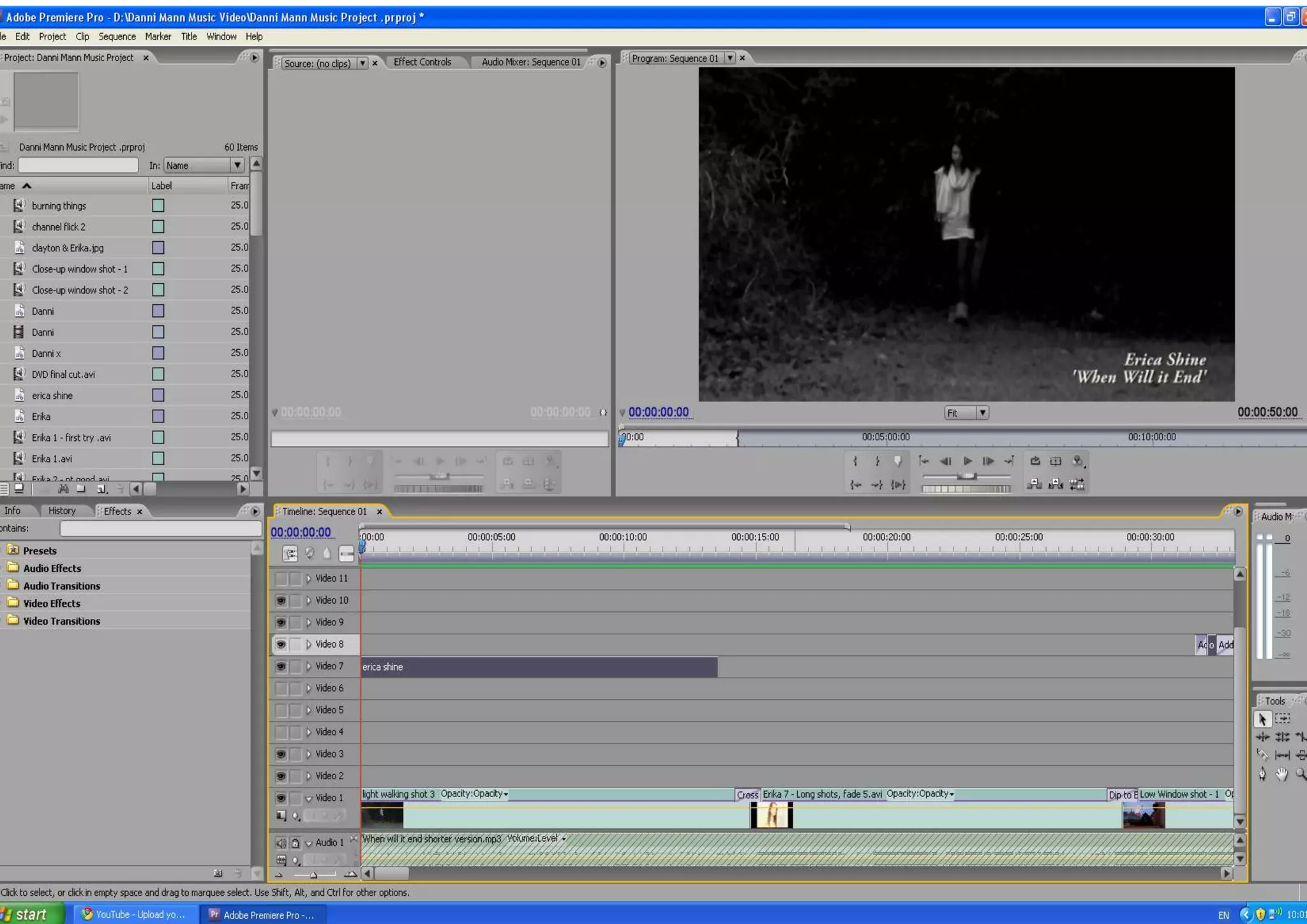
Task: Select the Track Select tool
Action: point(1282,719)
